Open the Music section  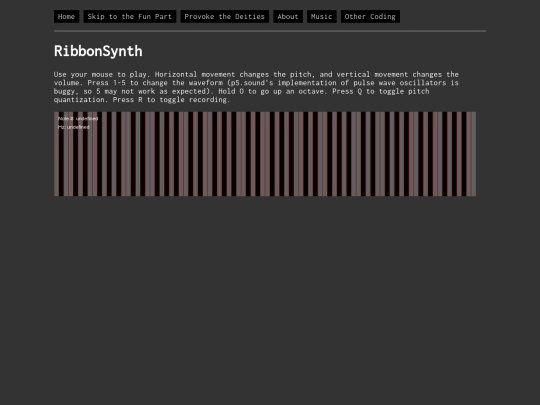pyautogui.click(x=322, y=17)
